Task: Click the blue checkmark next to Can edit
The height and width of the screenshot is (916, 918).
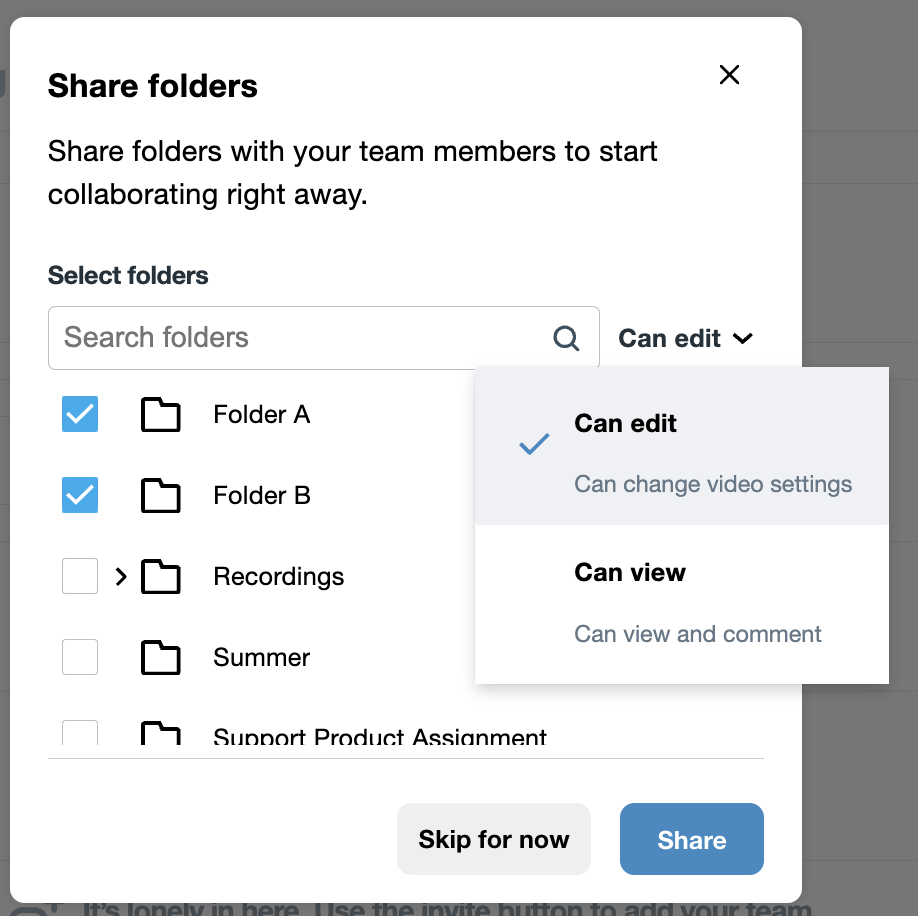Action: pos(533,444)
